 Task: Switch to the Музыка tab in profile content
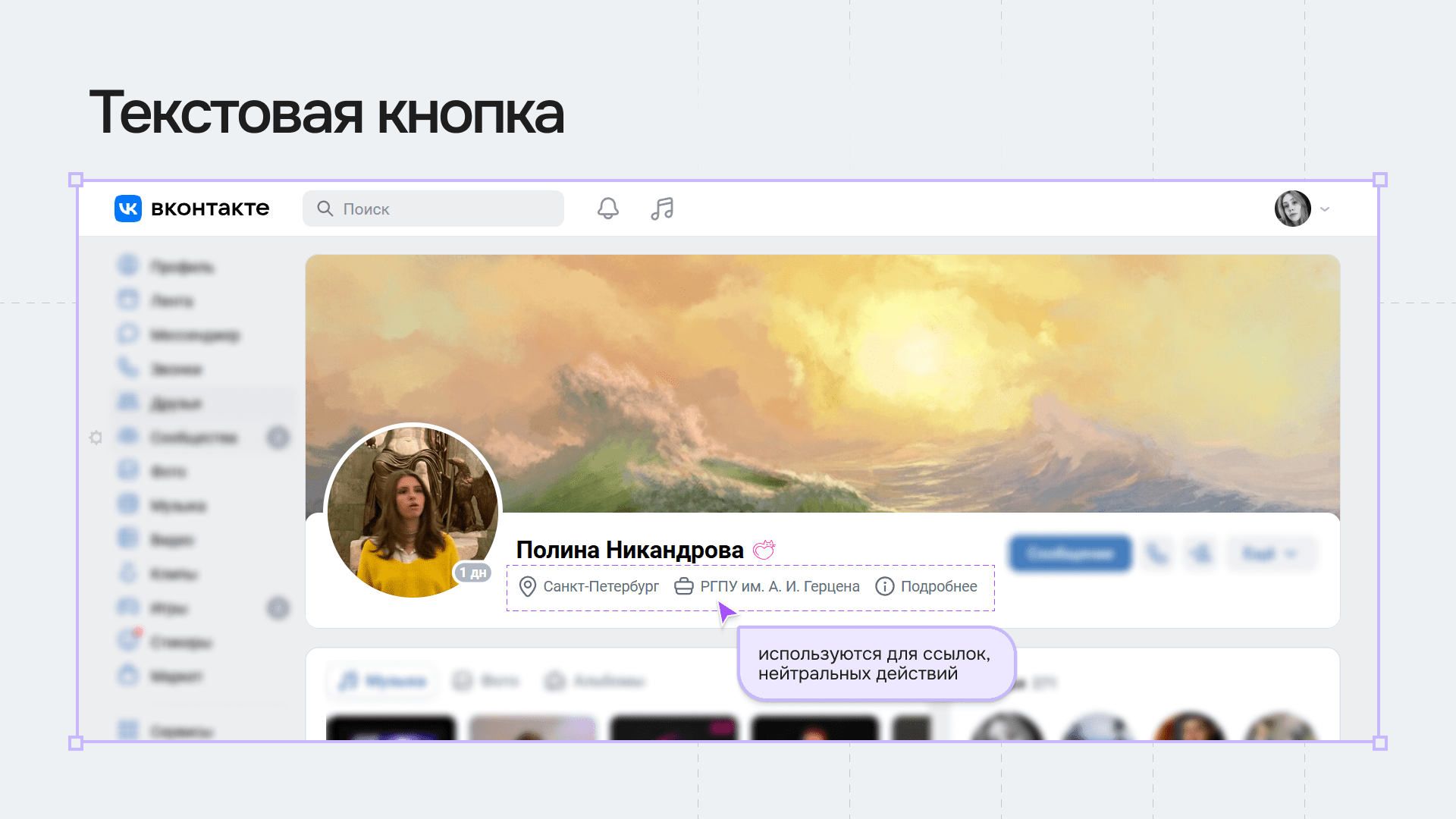click(x=381, y=680)
